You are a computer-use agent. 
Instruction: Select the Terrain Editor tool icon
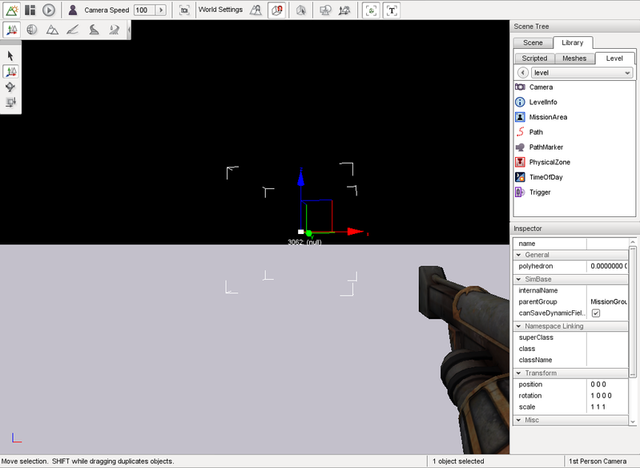[x=51, y=30]
